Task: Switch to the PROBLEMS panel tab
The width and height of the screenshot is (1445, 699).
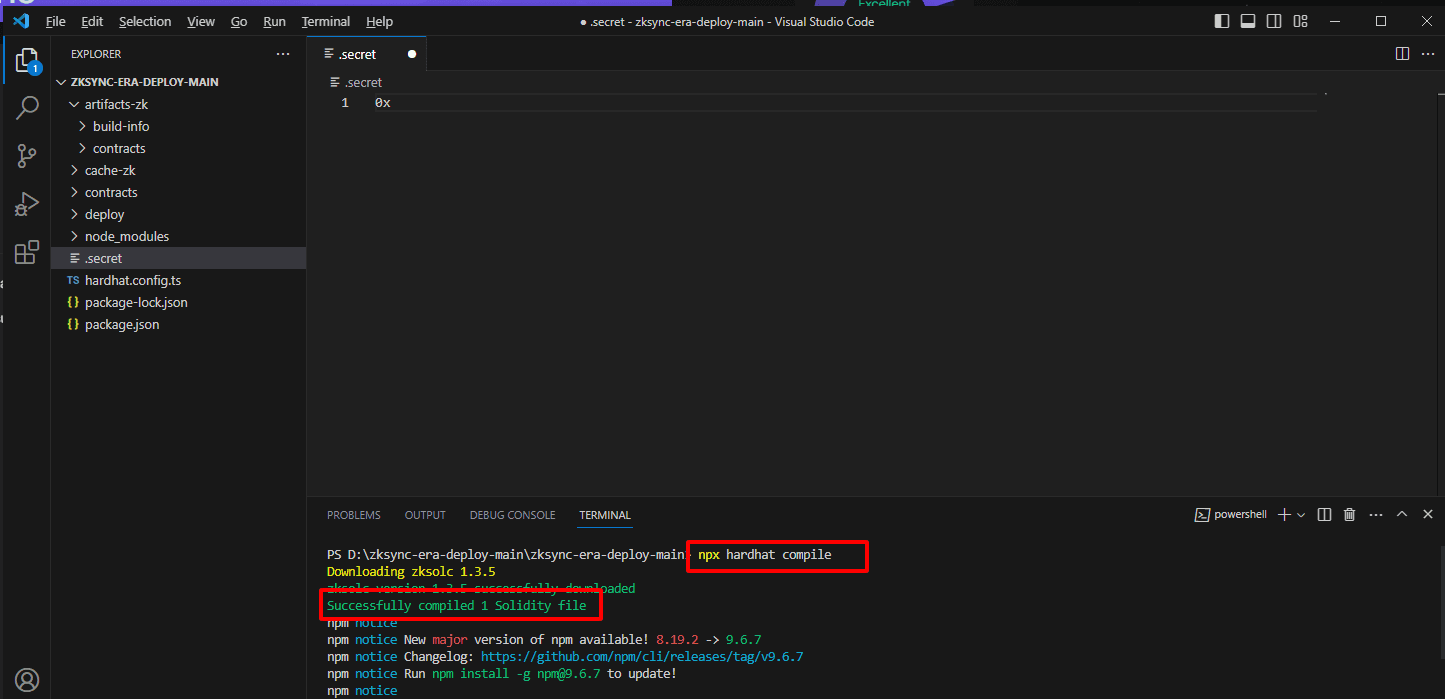Action: pyautogui.click(x=354, y=515)
